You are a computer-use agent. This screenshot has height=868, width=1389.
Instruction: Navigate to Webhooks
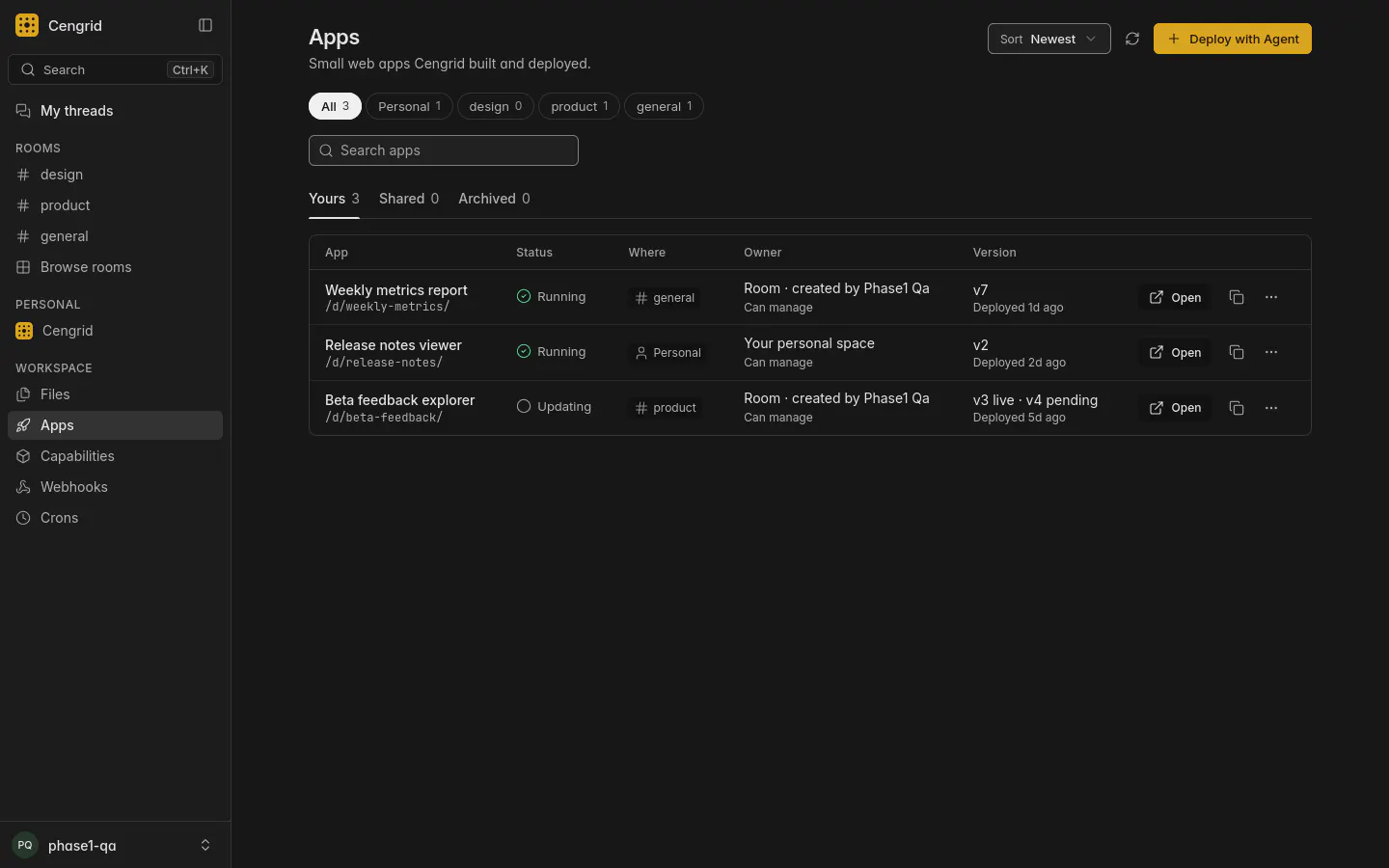[x=116, y=487]
